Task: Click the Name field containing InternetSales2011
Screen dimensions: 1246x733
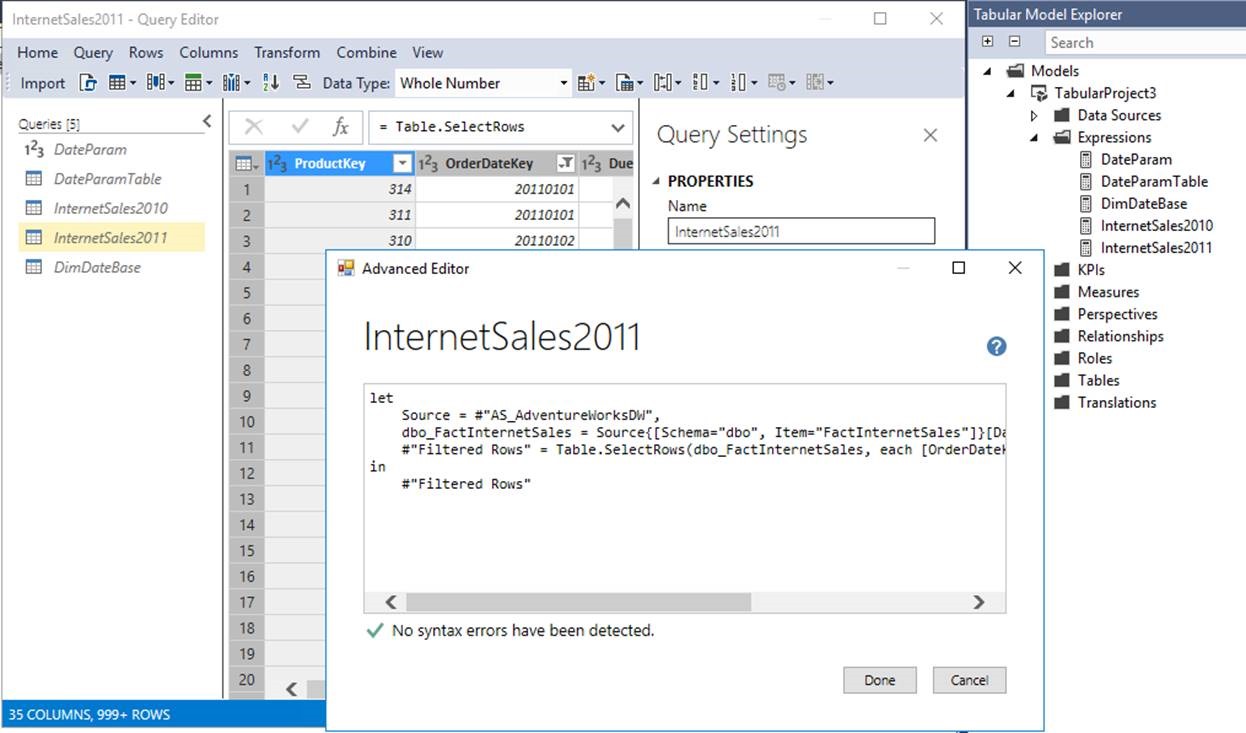Action: click(x=801, y=231)
